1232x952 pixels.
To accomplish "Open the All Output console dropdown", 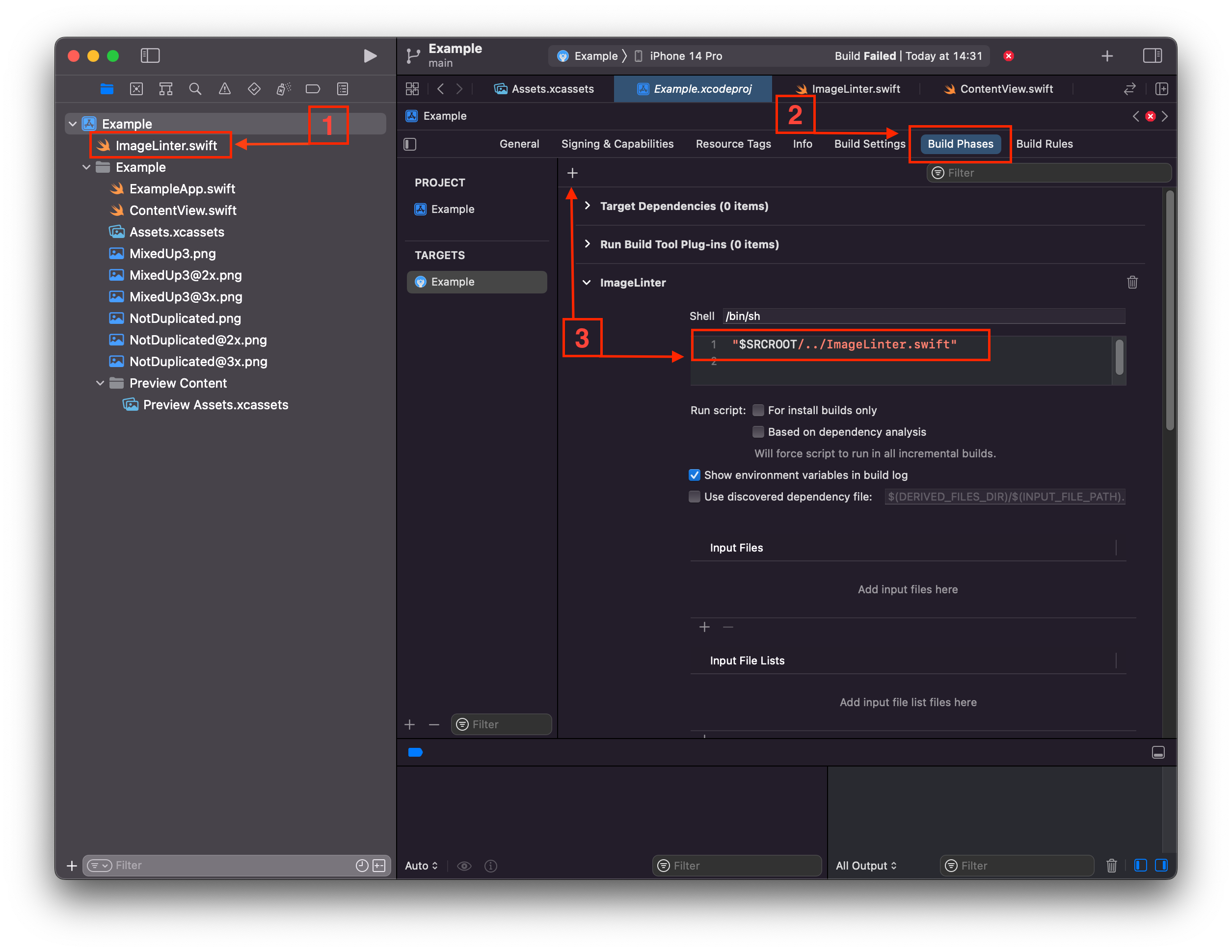I will click(x=866, y=866).
